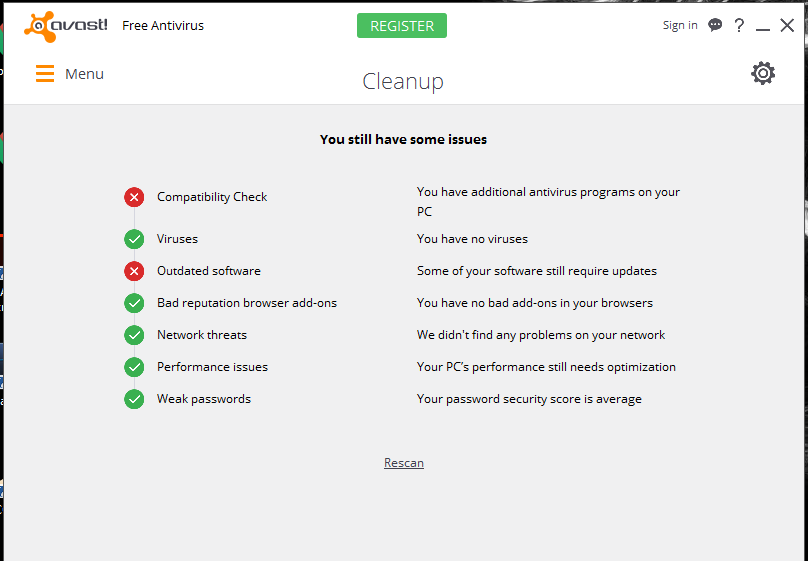Click the hamburger Menu icon
808x561 pixels.
click(45, 74)
